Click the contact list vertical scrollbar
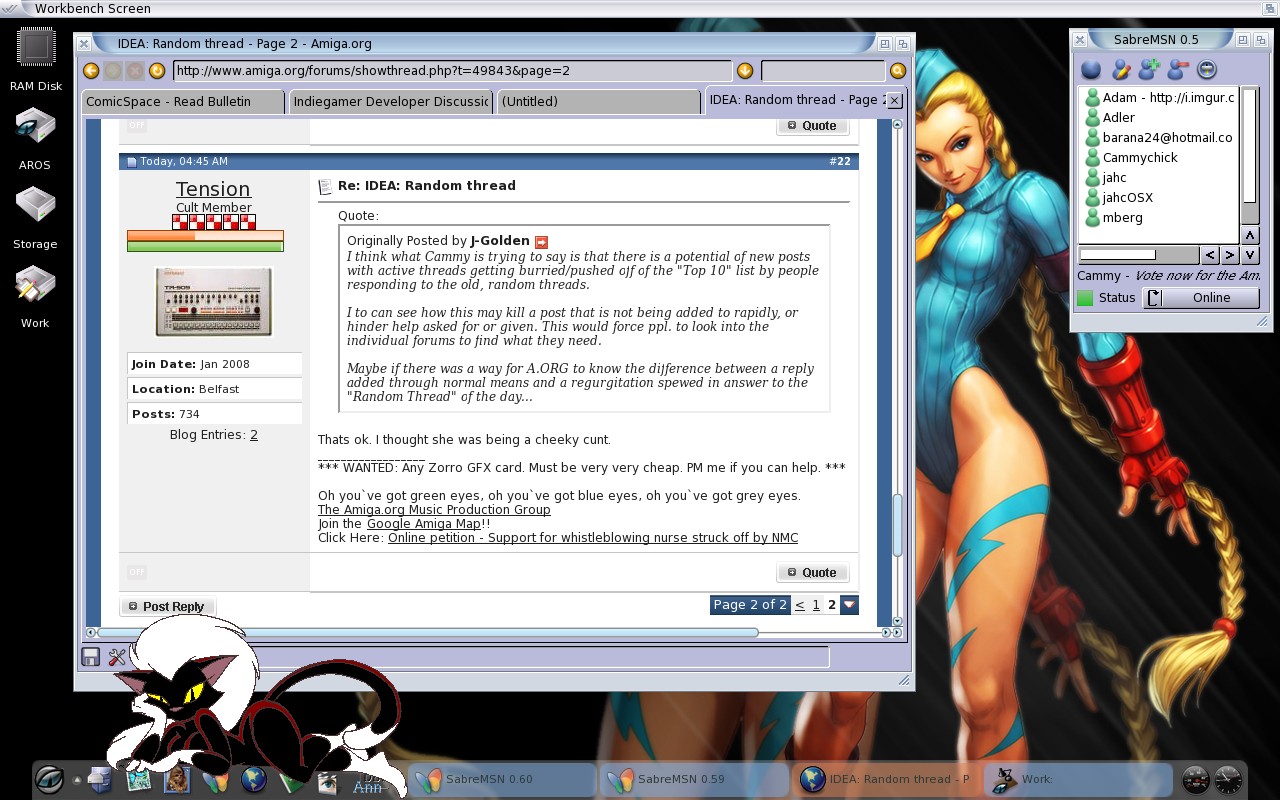This screenshot has width=1280, height=800. tap(1250, 156)
